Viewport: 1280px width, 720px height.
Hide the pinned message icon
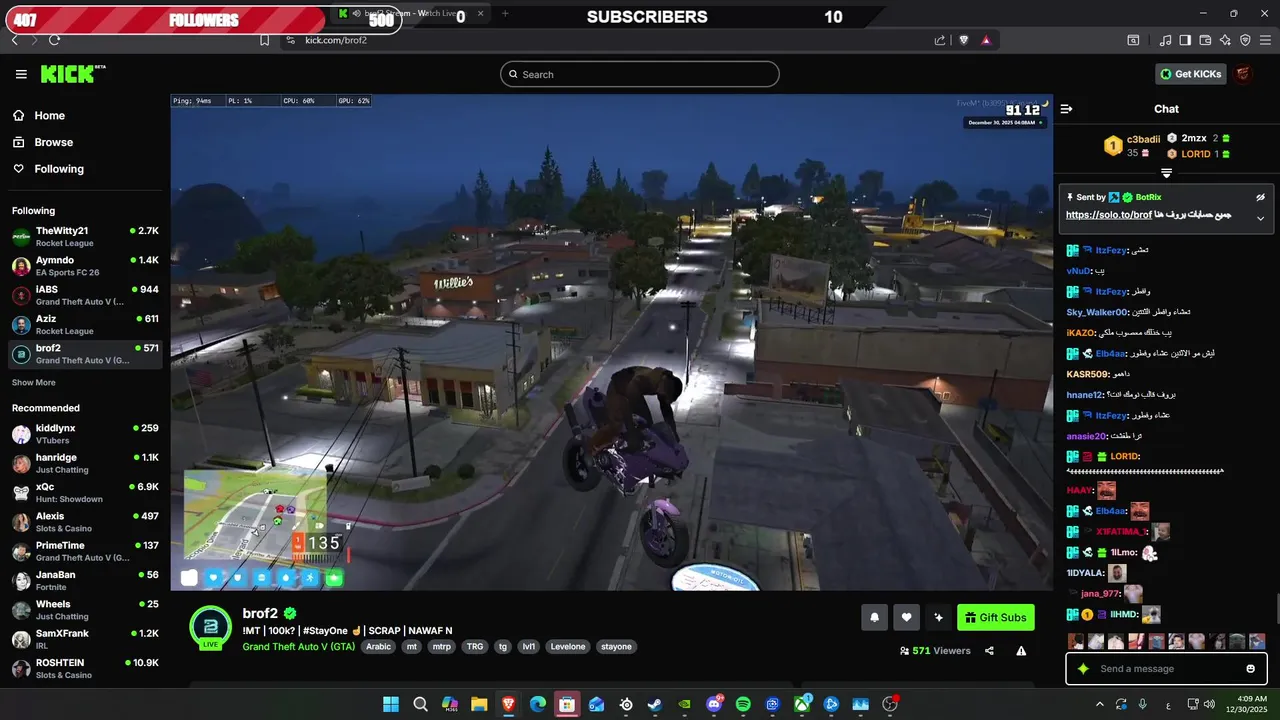tap(1260, 197)
